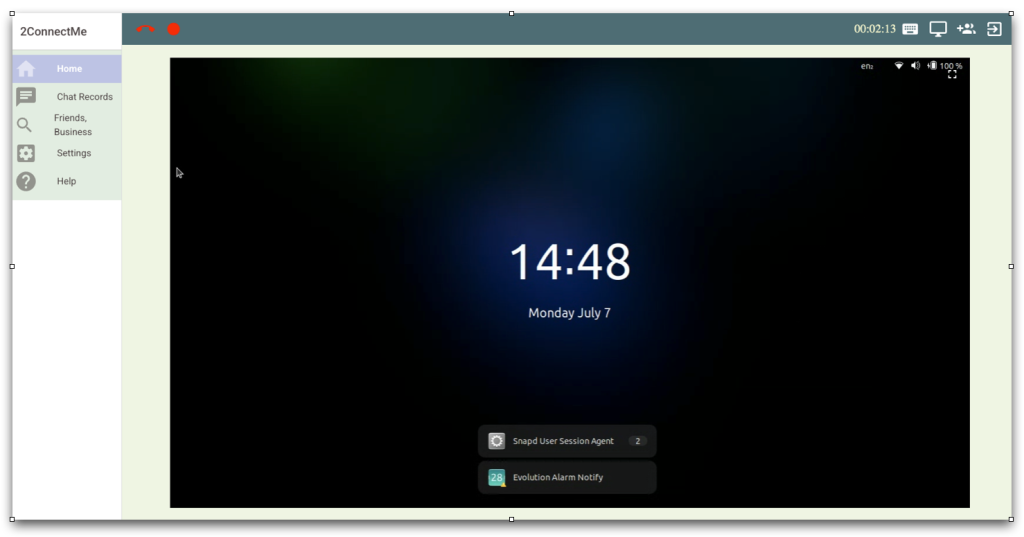
Task: Click the notification count badge 2
Action: 637,441
